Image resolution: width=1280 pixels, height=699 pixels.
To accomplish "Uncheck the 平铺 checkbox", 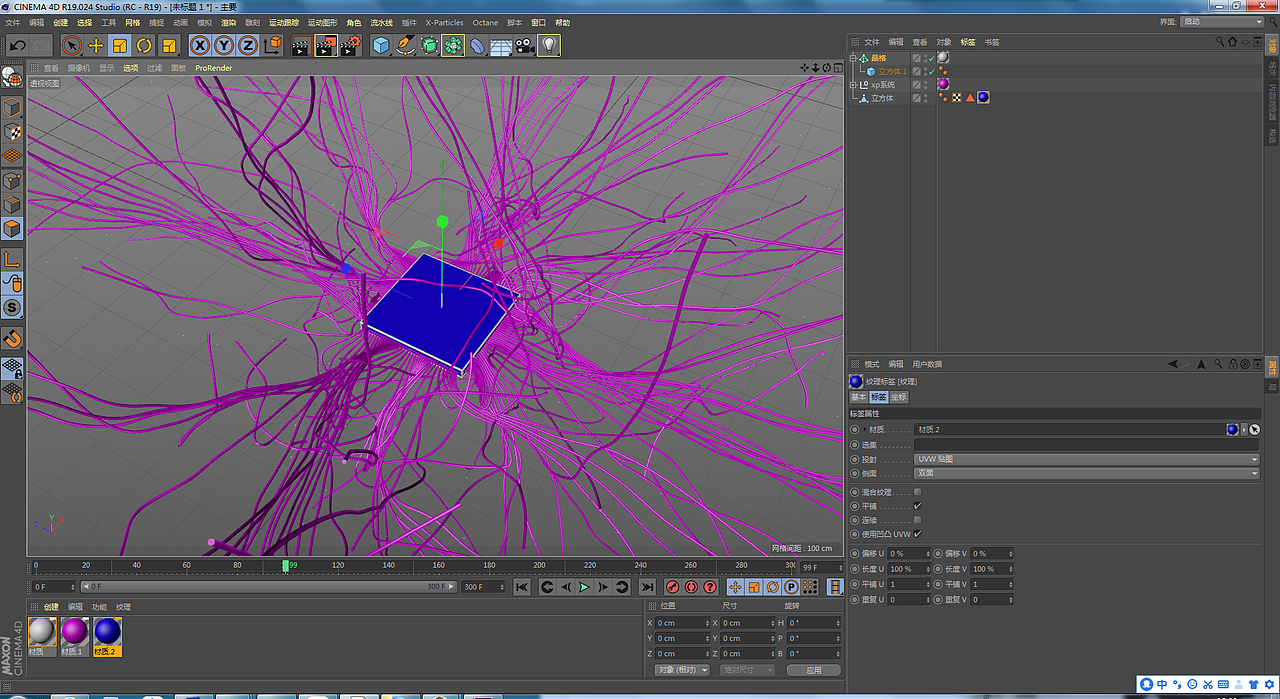I will (917, 506).
